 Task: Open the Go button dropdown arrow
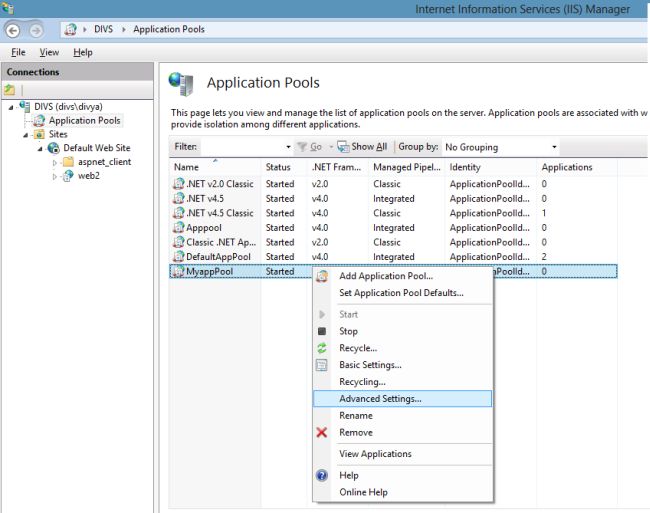pyautogui.click(x=331, y=147)
